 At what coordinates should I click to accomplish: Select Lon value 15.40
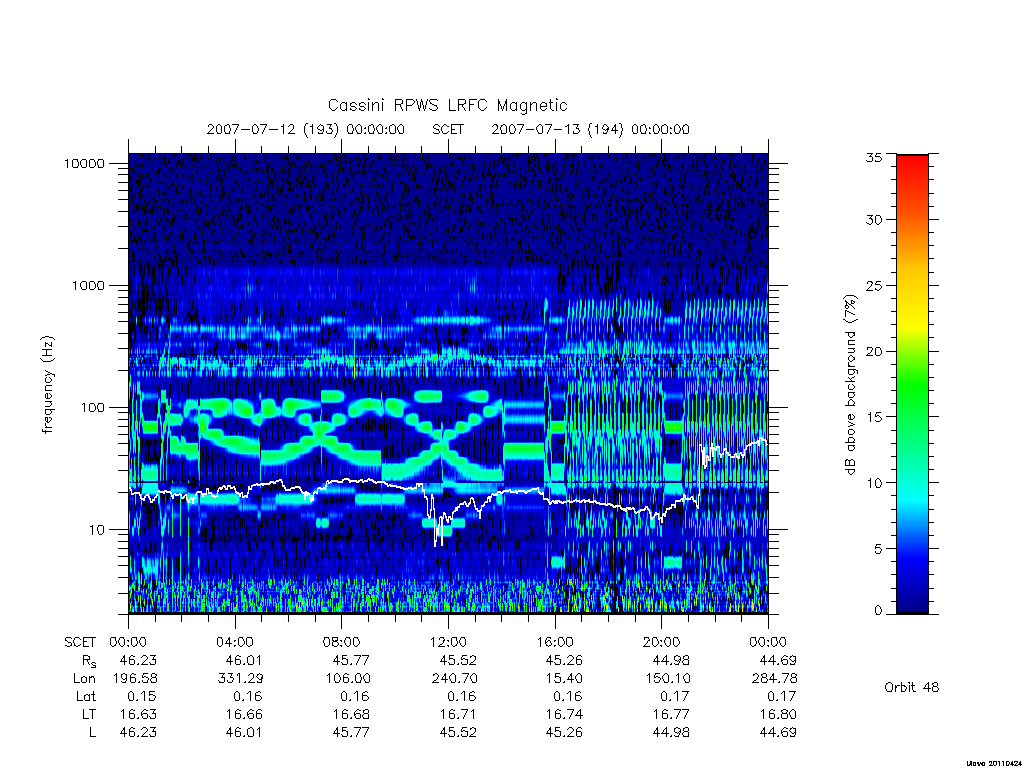coord(564,679)
